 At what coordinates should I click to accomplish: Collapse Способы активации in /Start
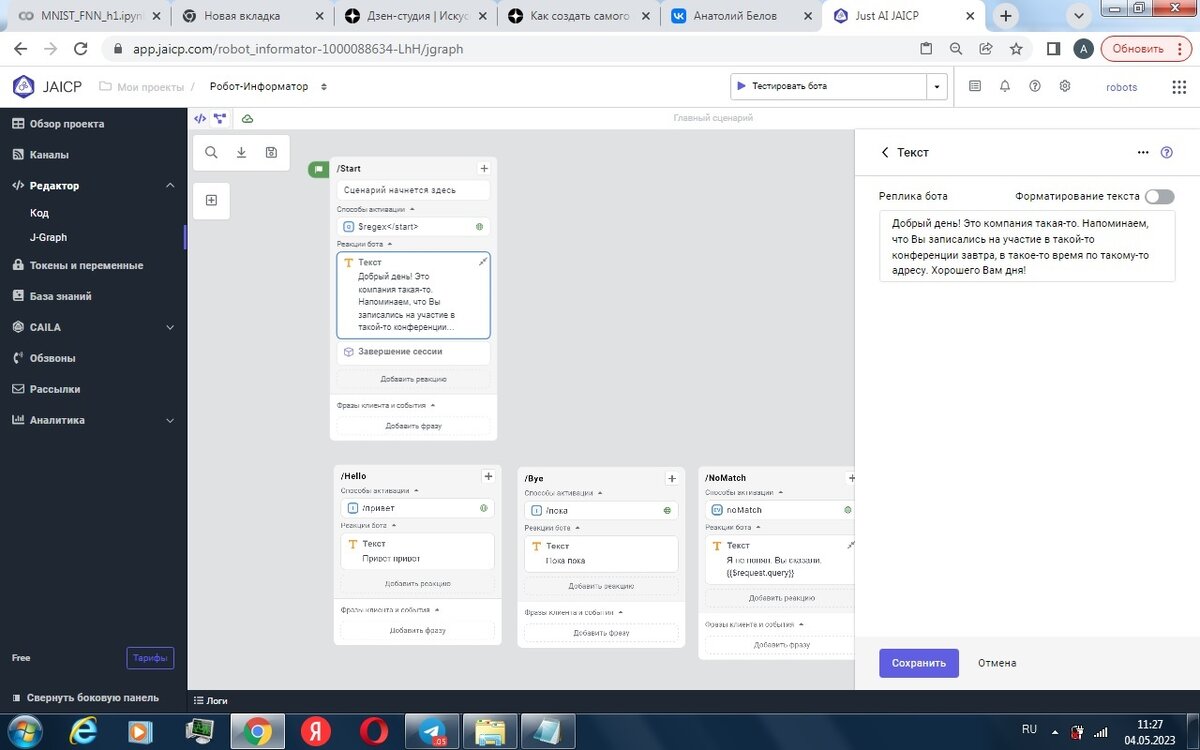[412, 209]
